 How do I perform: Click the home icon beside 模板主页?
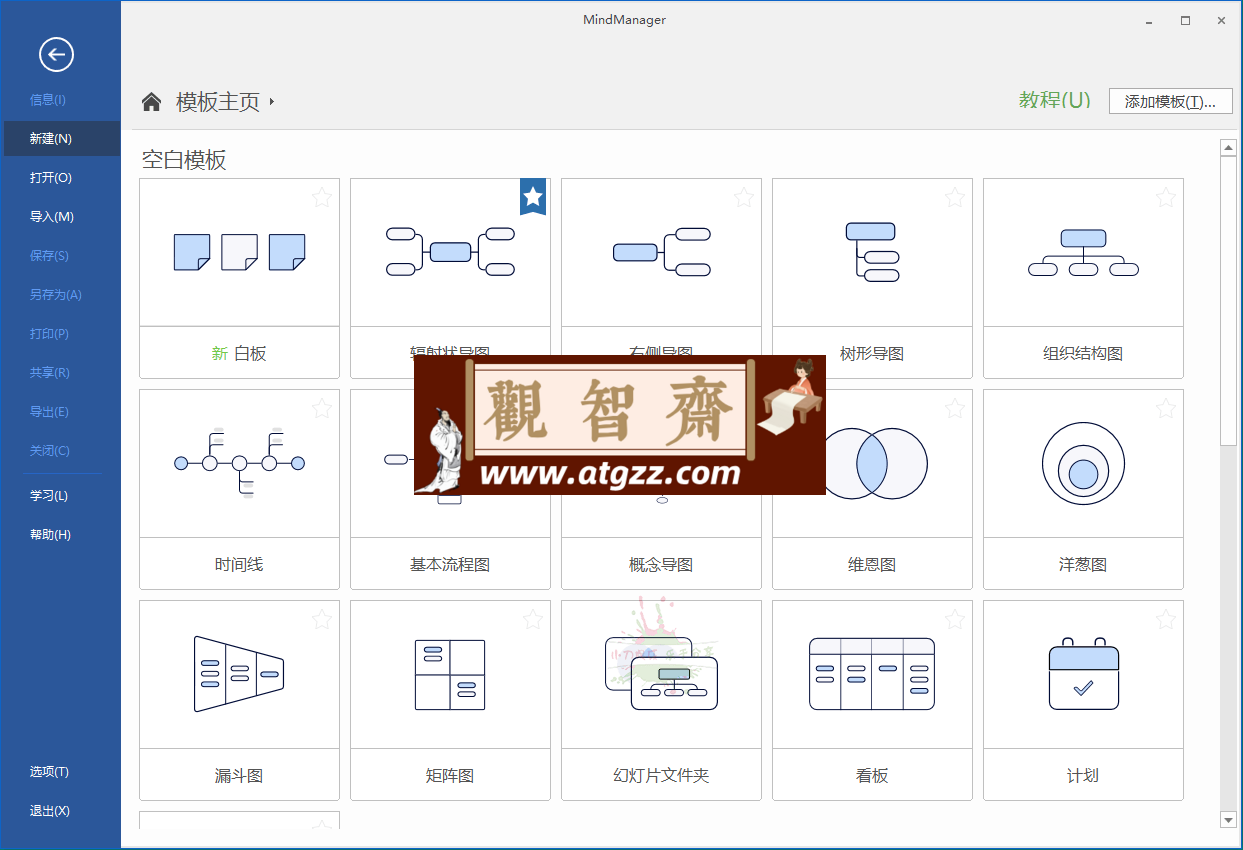point(151,101)
